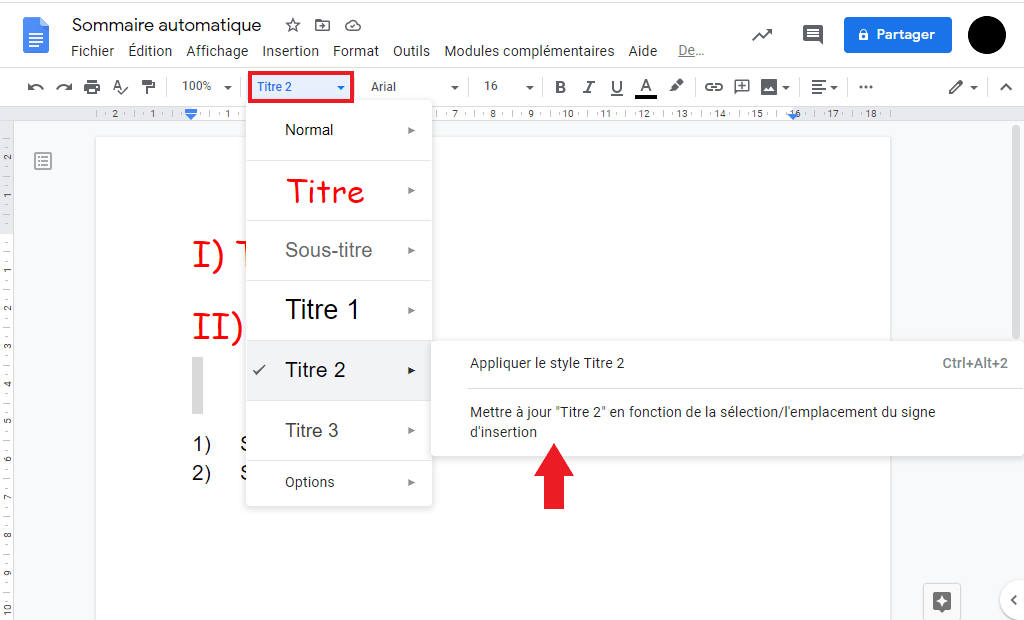This screenshot has height=620, width=1024.
Task: Open the text color picker
Action: 645,87
